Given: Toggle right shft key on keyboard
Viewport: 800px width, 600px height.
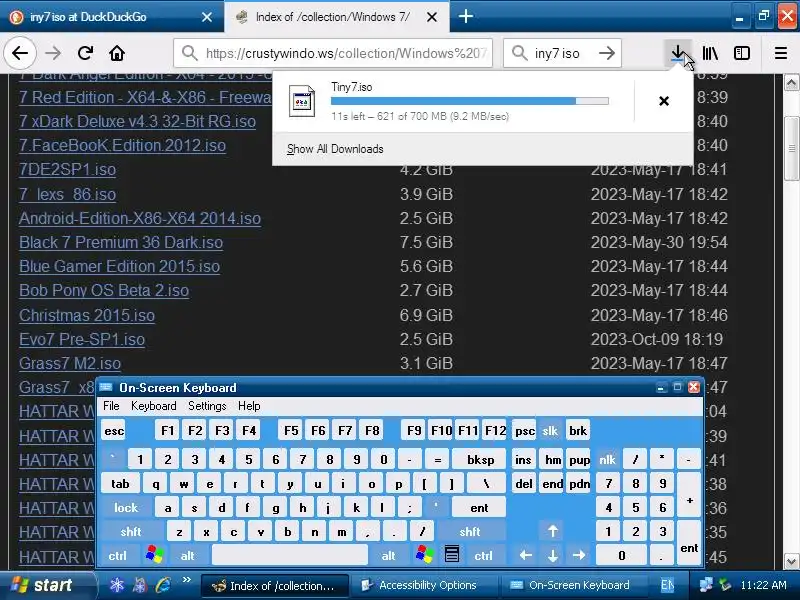Looking at the screenshot, I should (x=470, y=532).
